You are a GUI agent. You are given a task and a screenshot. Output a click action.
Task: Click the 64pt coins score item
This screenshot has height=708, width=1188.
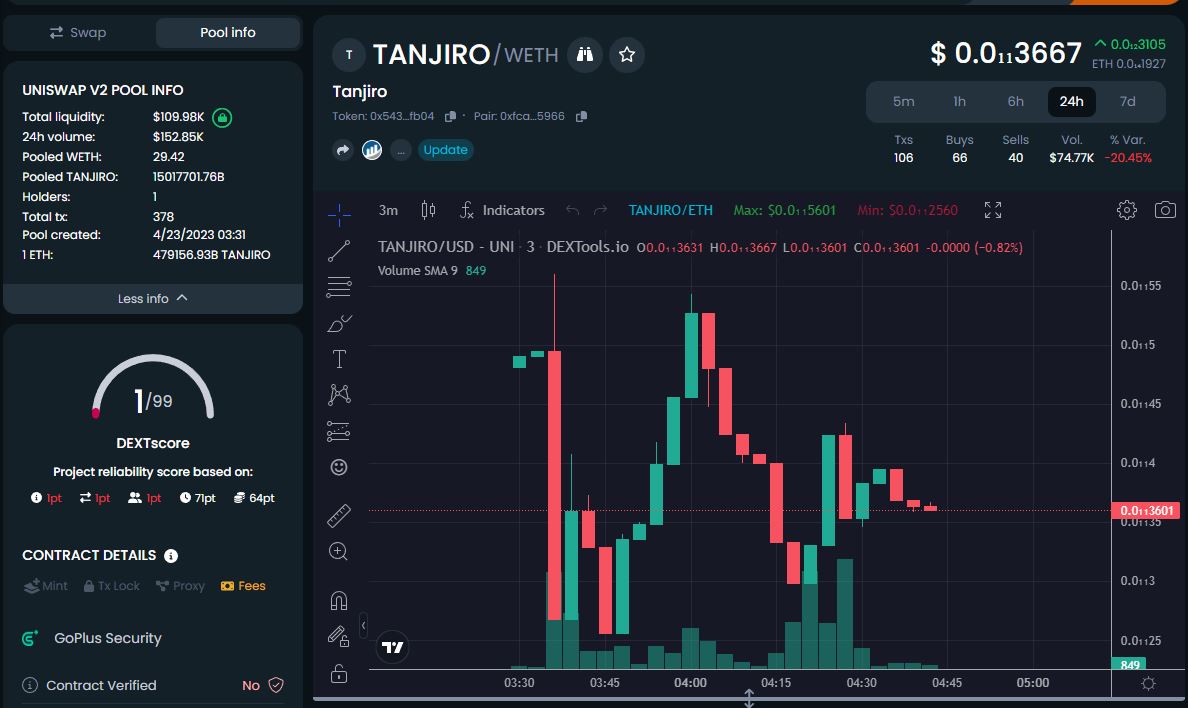point(254,498)
